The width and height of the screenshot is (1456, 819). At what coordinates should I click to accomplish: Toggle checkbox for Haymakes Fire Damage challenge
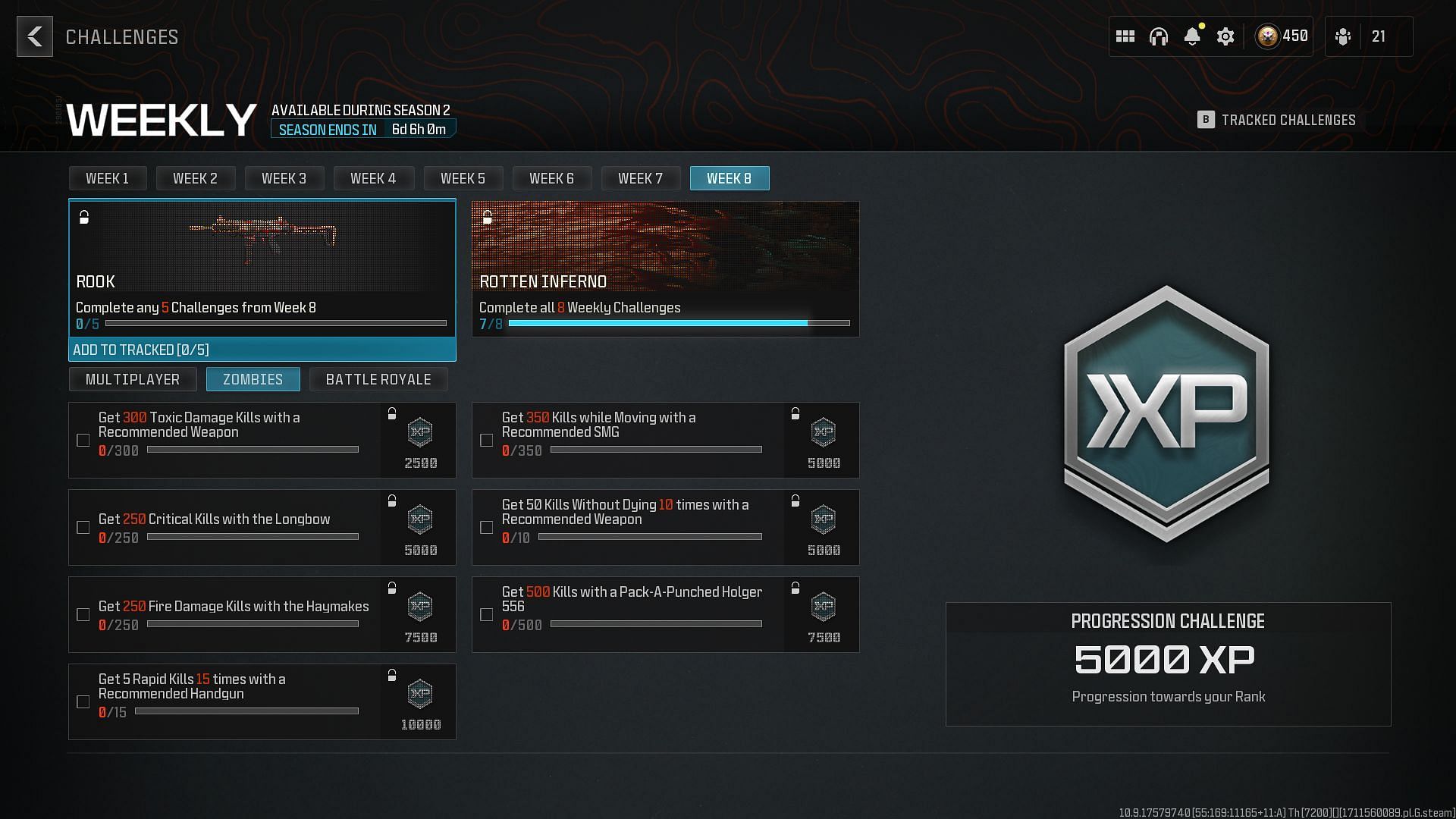pyautogui.click(x=83, y=614)
